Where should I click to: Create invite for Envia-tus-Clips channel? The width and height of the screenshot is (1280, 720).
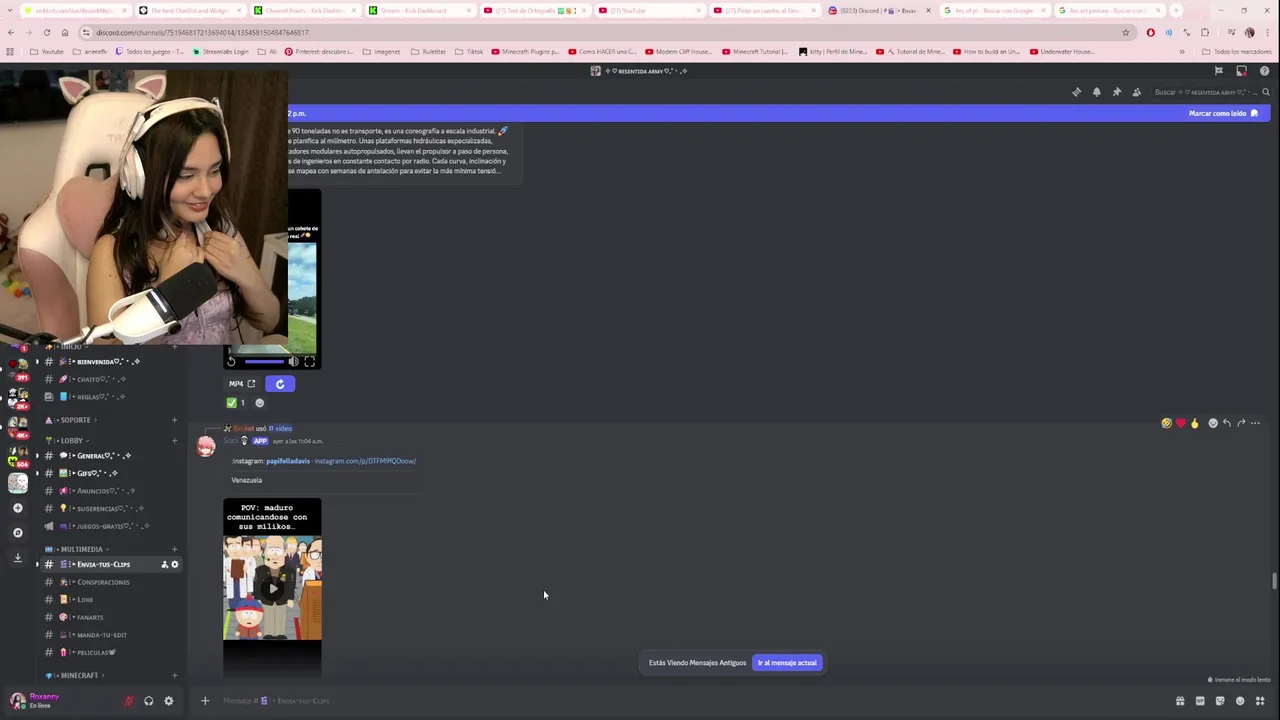click(x=164, y=565)
